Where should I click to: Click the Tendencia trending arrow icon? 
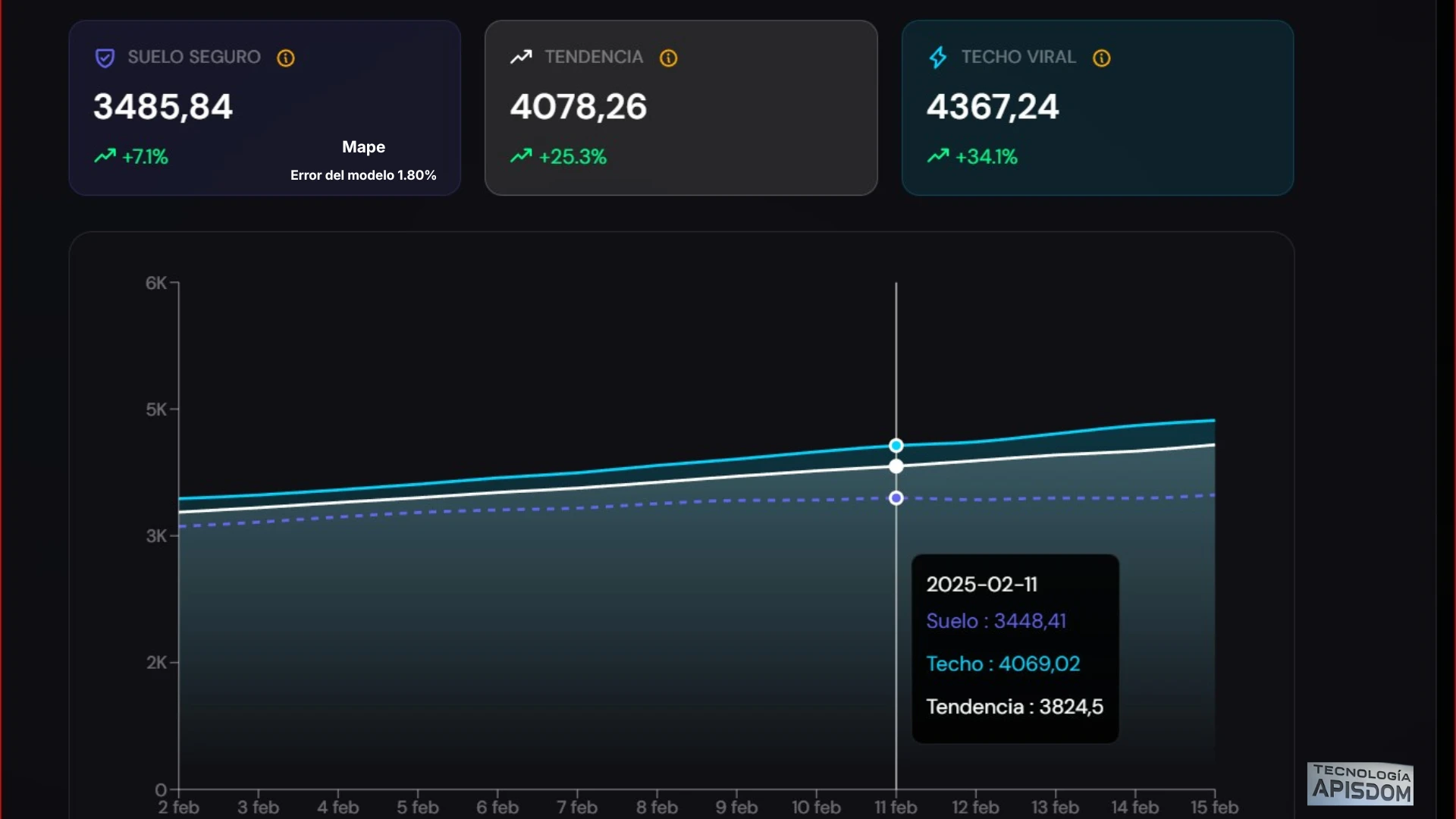tap(521, 57)
